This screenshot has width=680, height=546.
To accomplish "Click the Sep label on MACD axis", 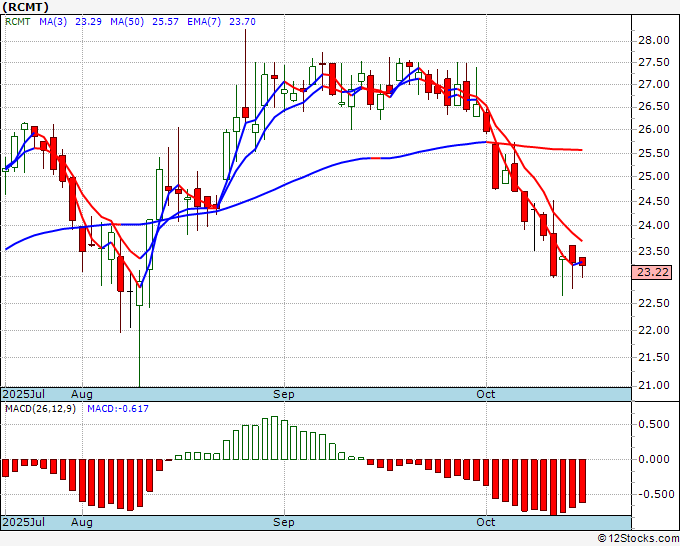I will 284,522.
